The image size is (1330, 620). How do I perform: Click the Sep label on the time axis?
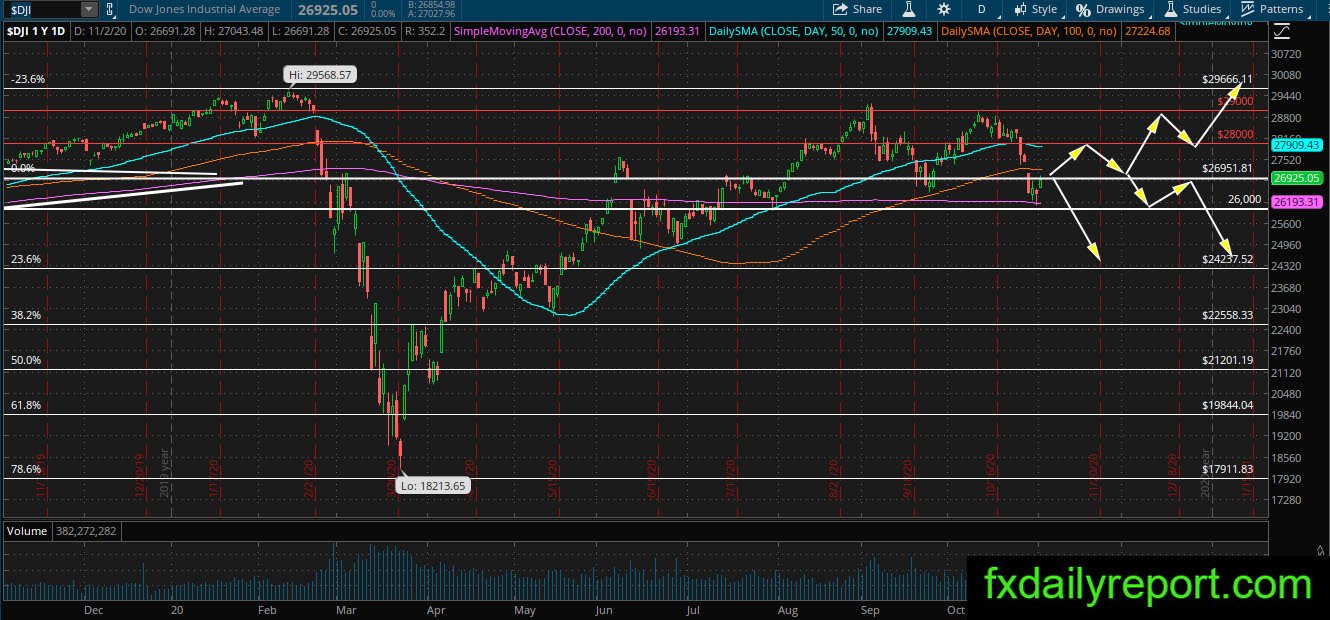[869, 608]
